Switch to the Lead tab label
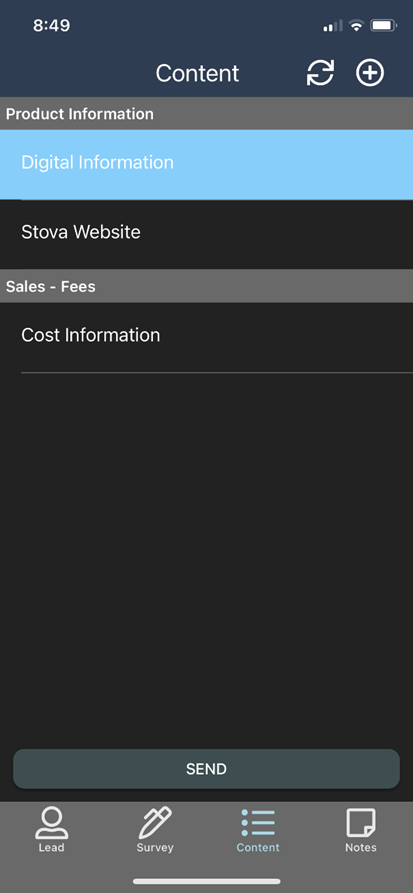 pos(51,847)
